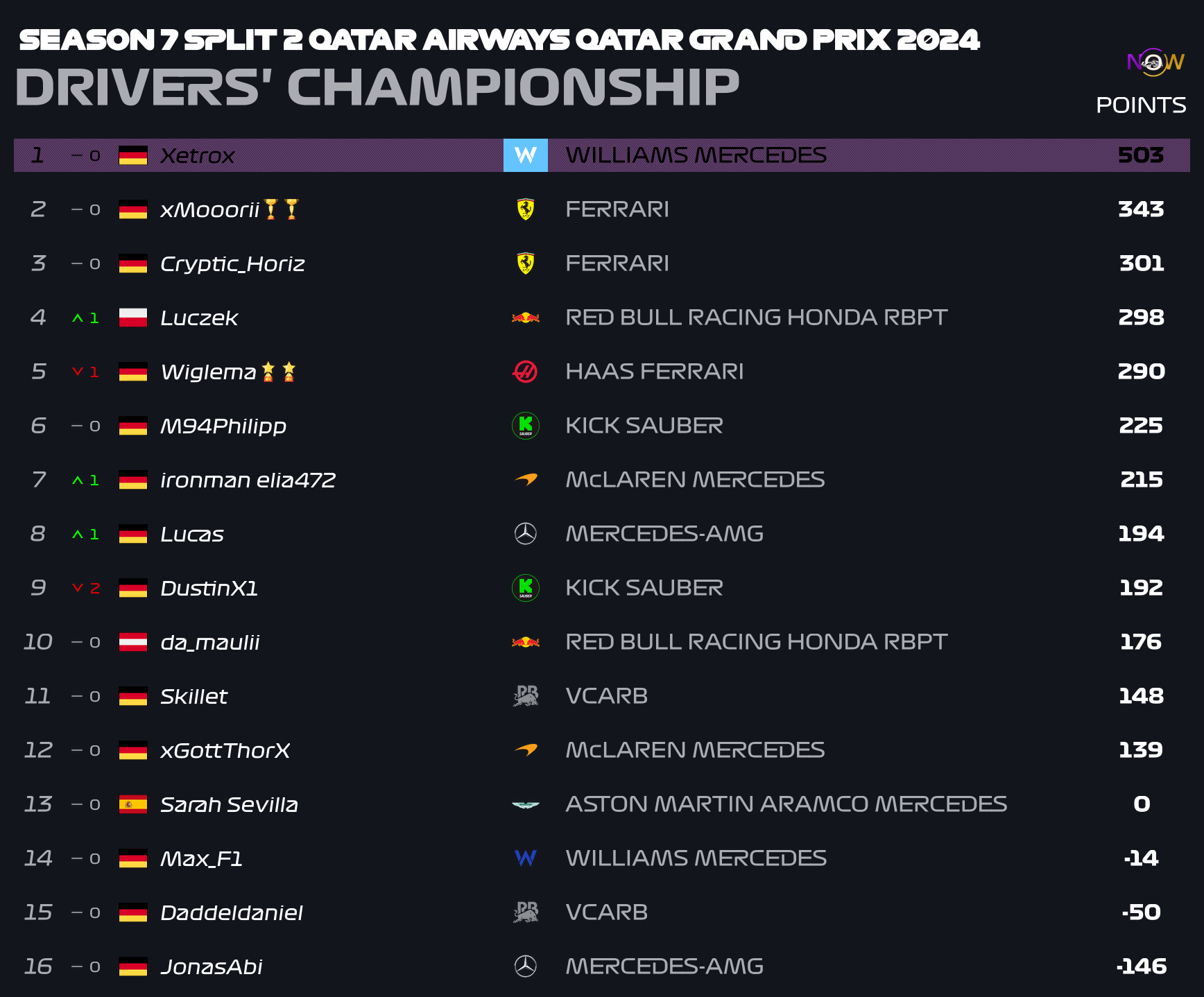Click the Aston Martin wings logo

click(526, 805)
